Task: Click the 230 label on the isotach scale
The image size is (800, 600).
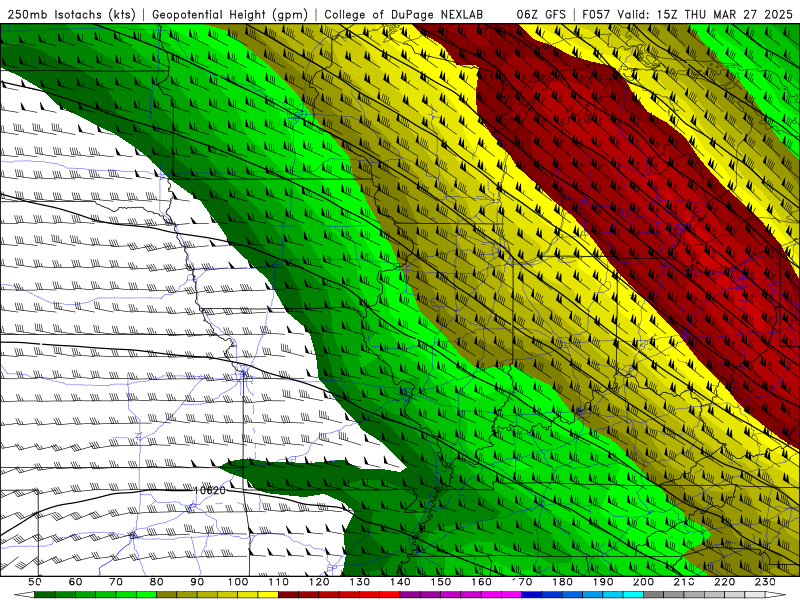Action: [x=765, y=582]
